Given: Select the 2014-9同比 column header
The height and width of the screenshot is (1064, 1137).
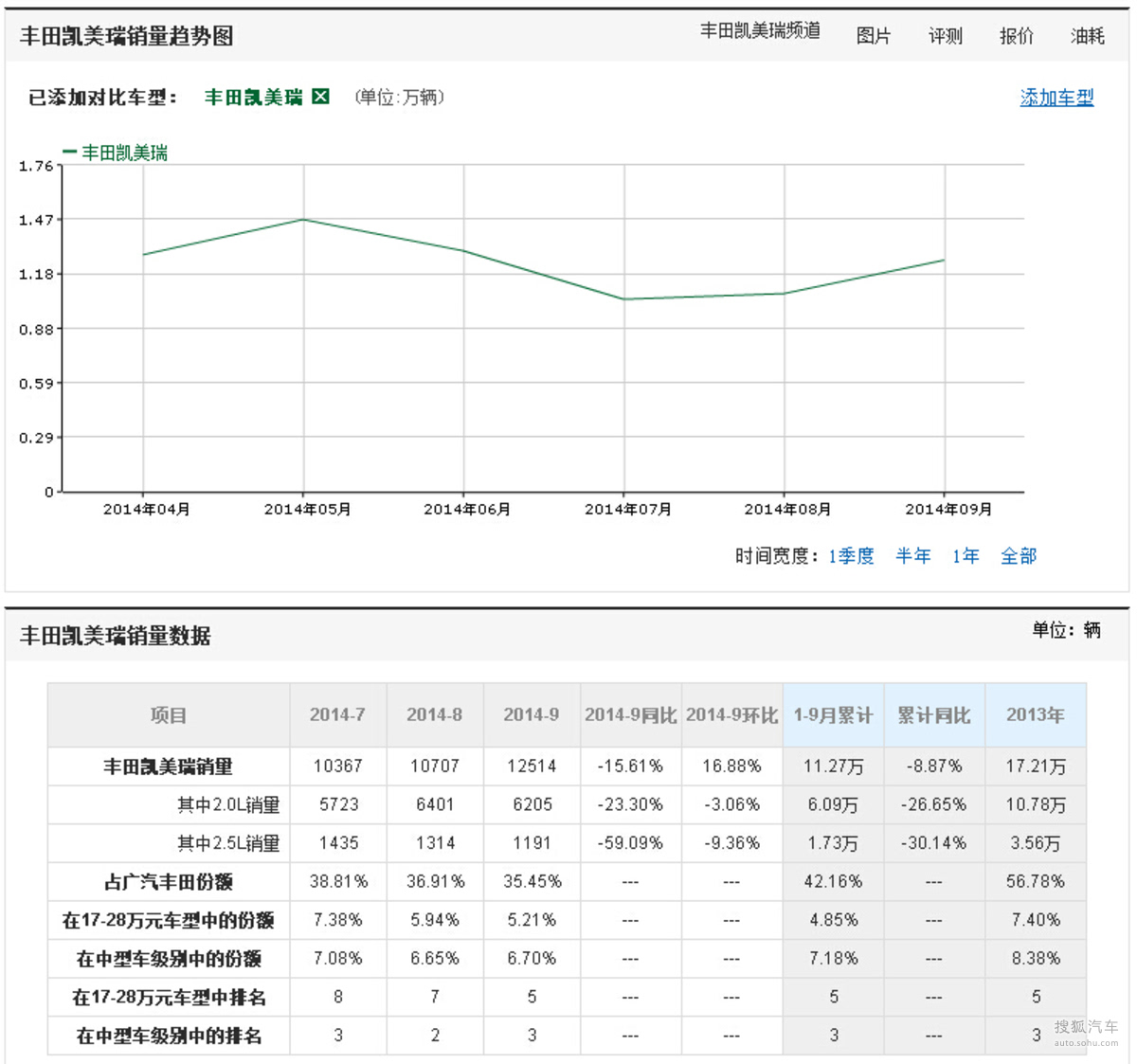Looking at the screenshot, I should click(630, 715).
